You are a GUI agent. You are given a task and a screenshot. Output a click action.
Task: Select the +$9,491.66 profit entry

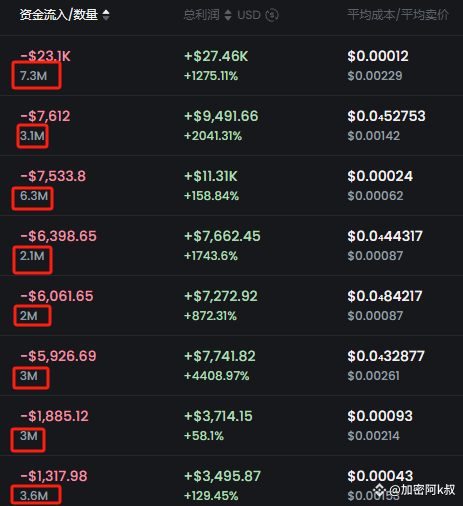point(221,116)
